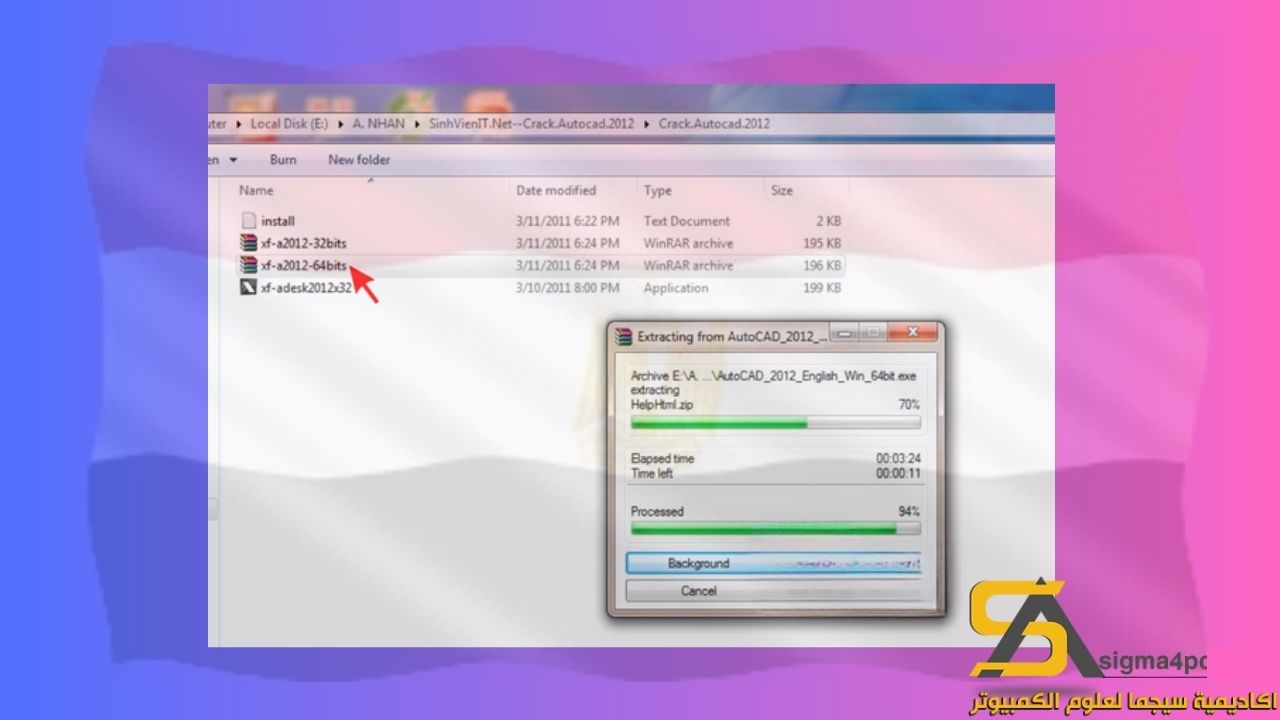Open dropdown arrow left of Burn
Image resolution: width=1280 pixels, height=720 pixels.
pyautogui.click(x=233, y=160)
